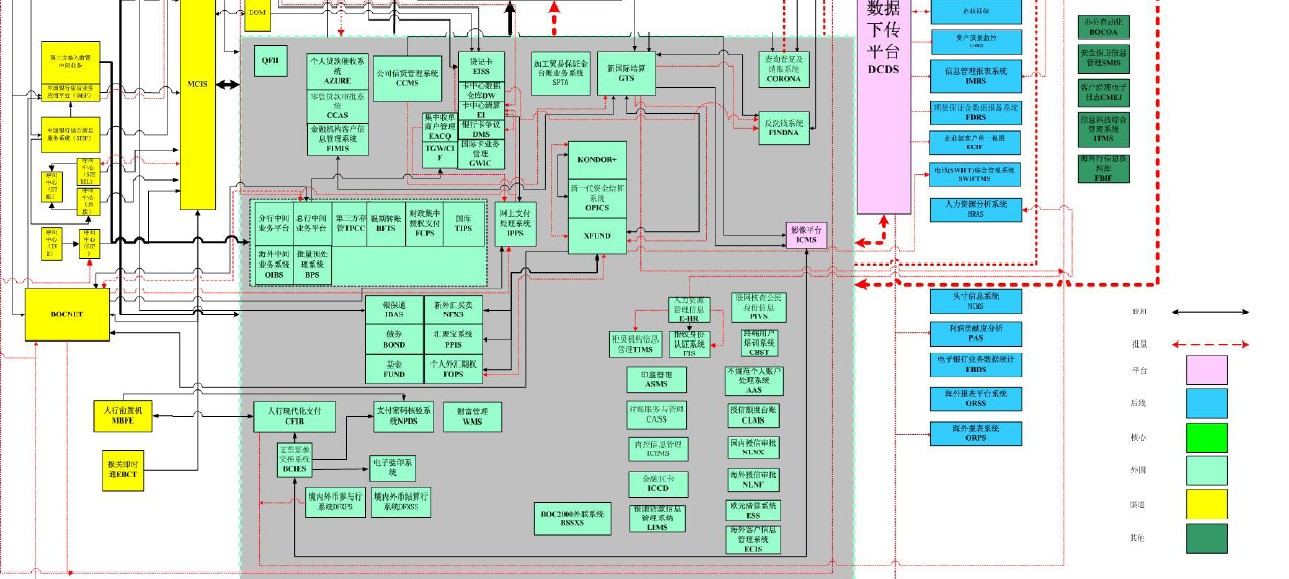Click the ASMS seal management box
Screen dimensions: 1289x579
tap(657, 379)
